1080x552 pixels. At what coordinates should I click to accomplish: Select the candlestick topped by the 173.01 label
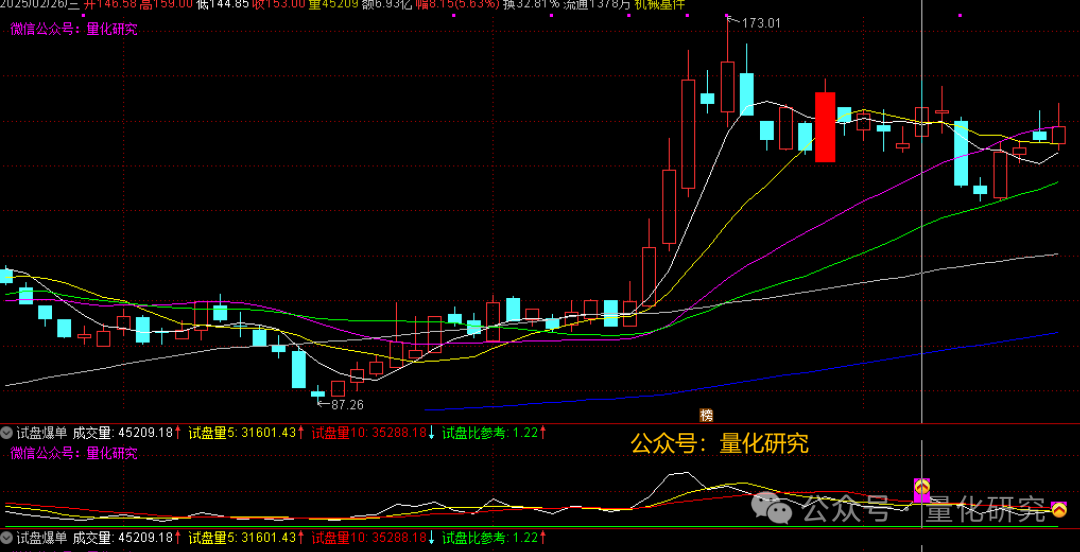(727, 86)
